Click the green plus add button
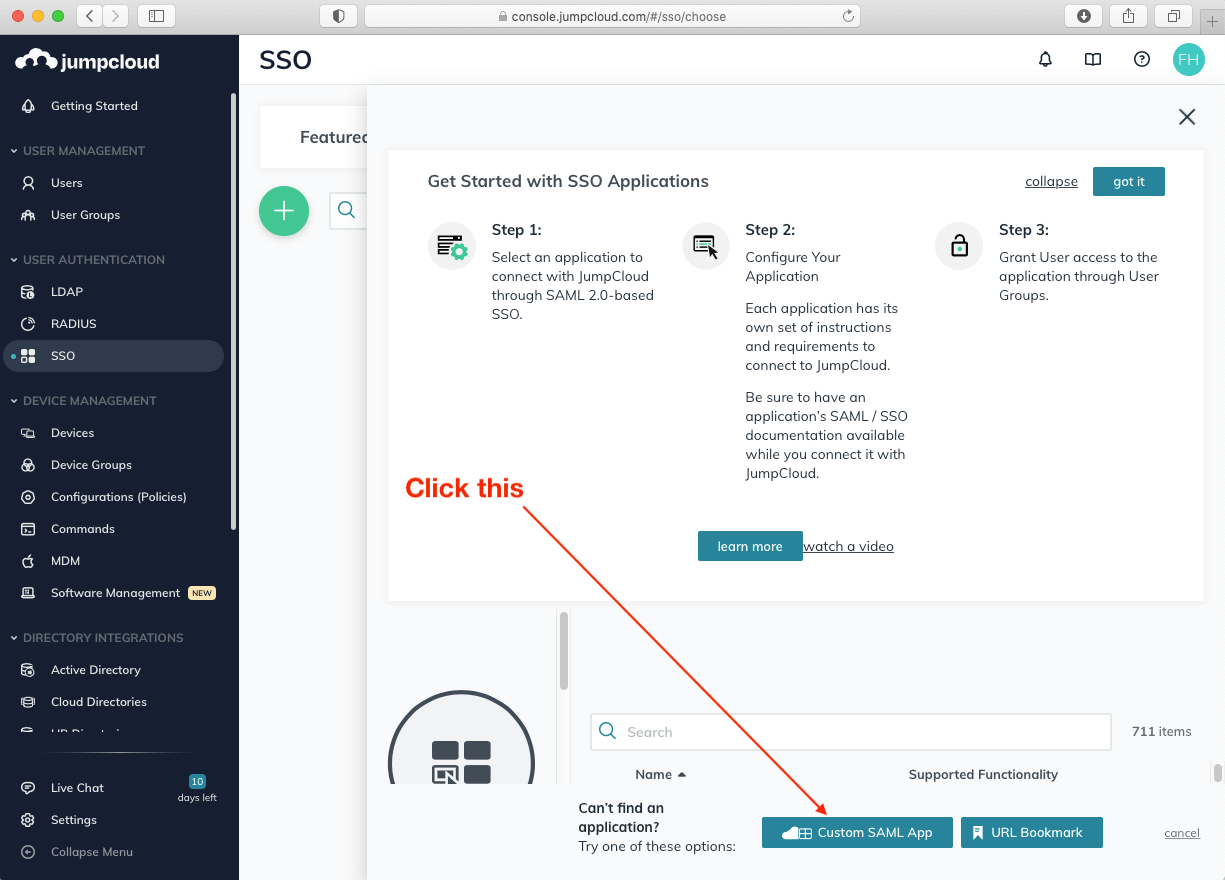 click(x=284, y=211)
